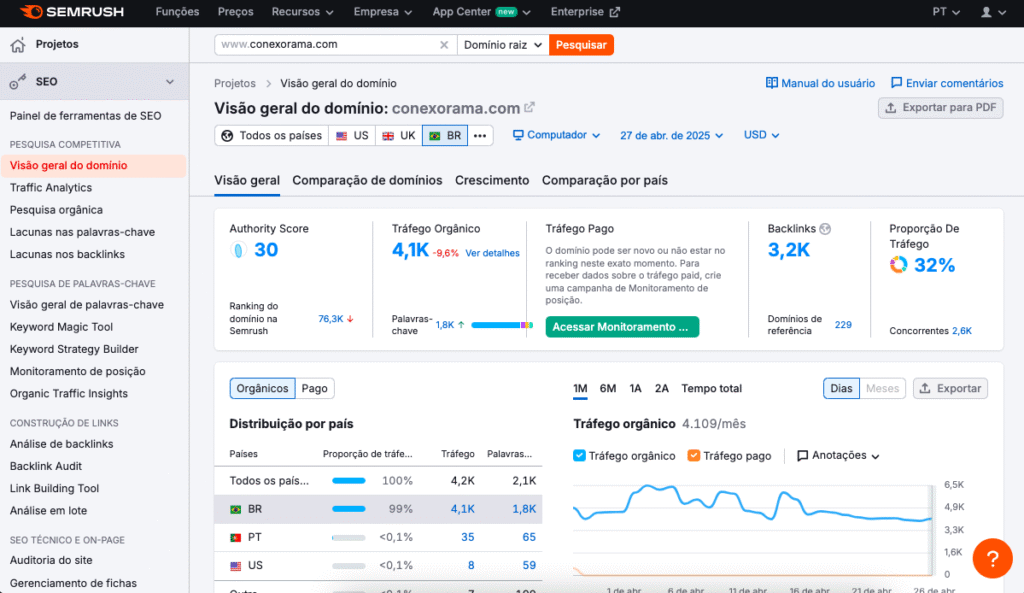This screenshot has height=593, width=1024.
Task: Open Keyword Magic Tool link
Action: pos(61,327)
